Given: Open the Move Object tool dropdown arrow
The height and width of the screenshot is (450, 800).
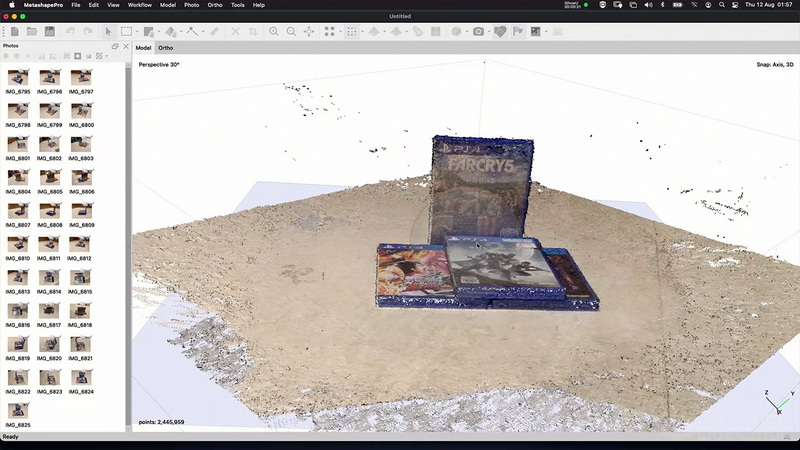Looking at the screenshot, I should [181, 32].
